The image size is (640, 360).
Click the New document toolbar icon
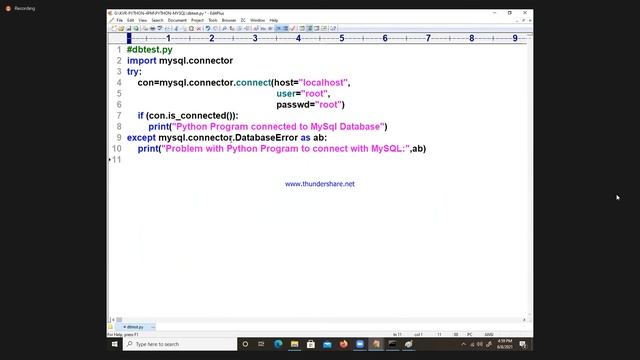[x=114, y=28]
